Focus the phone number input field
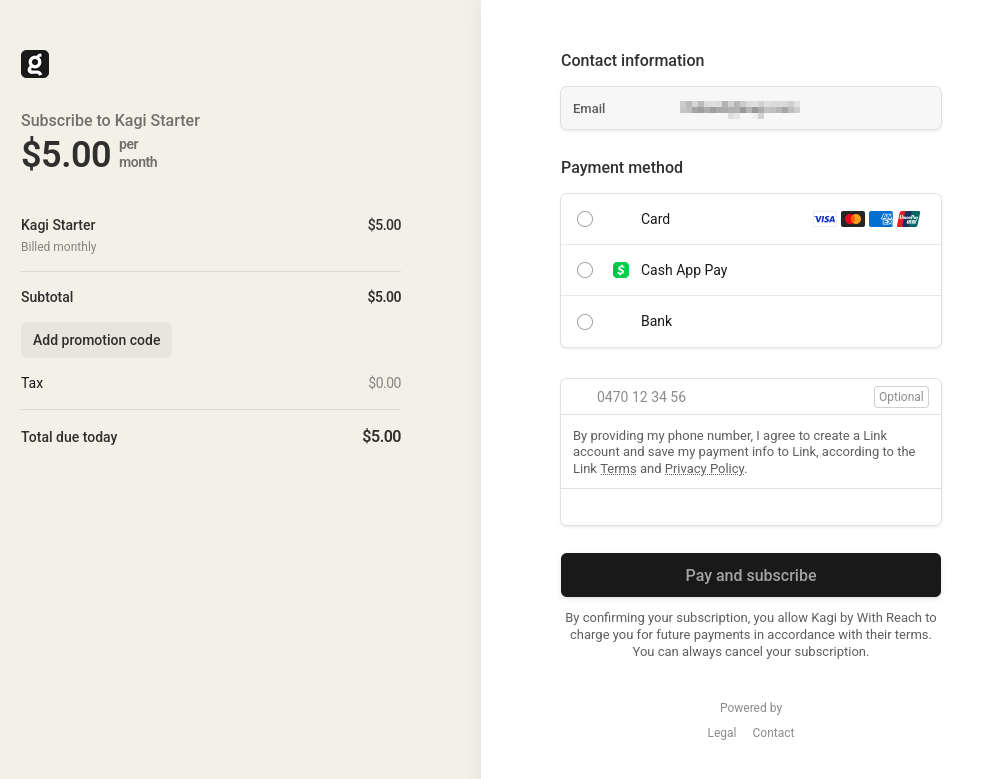The image size is (995, 779). 720,397
